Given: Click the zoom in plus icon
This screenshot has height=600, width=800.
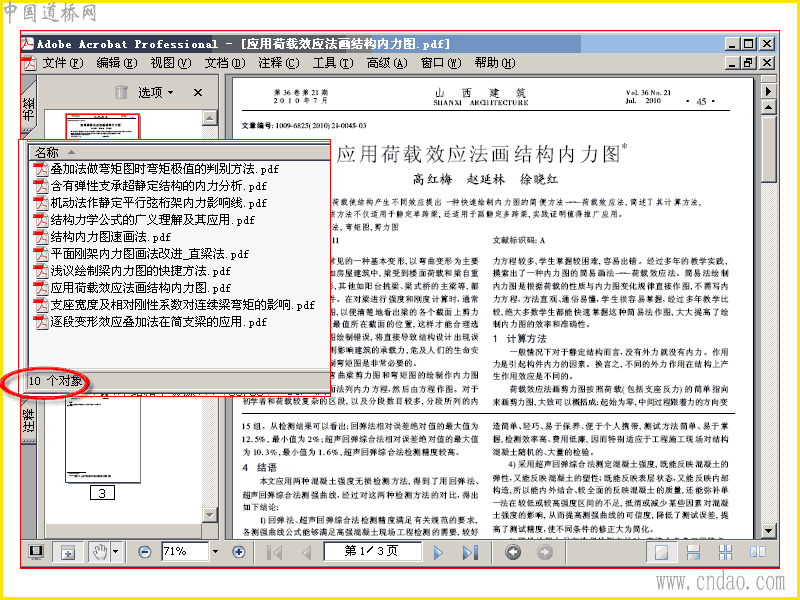Looking at the screenshot, I should click(x=238, y=552).
